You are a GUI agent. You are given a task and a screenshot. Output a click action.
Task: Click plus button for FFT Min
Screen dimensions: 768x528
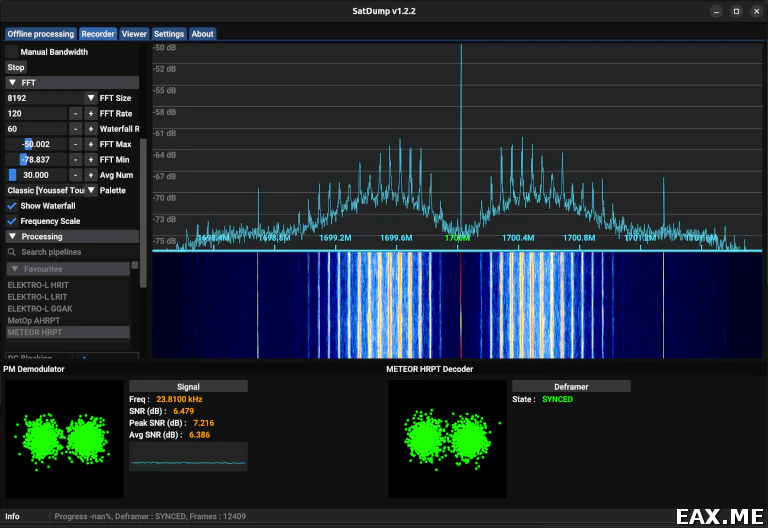coord(91,160)
